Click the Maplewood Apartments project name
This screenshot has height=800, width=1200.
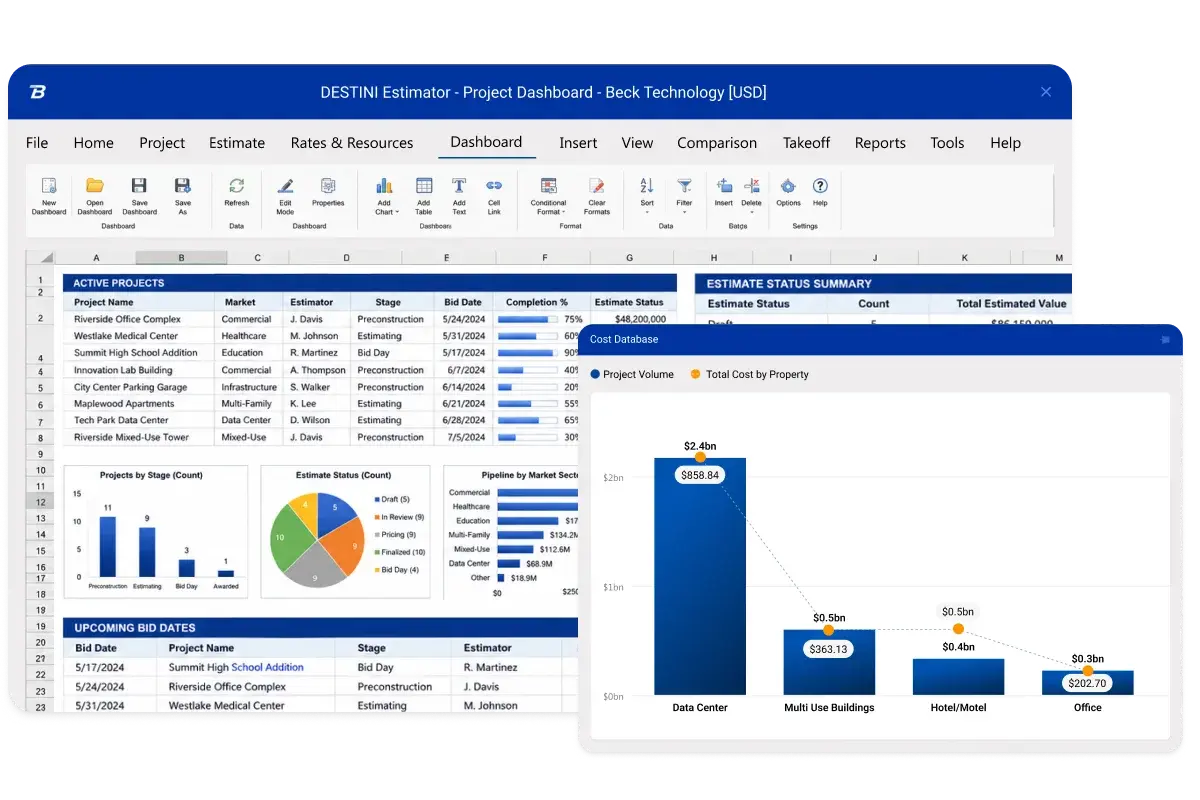pos(124,404)
